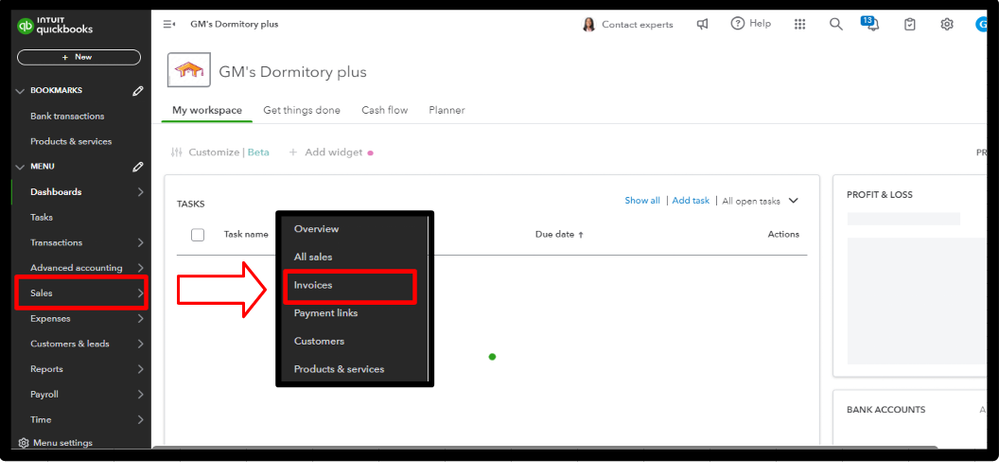Screen dimensions: 999x462
Task: Click the GM's Dormitory plus heading text
Action: [x=292, y=72]
